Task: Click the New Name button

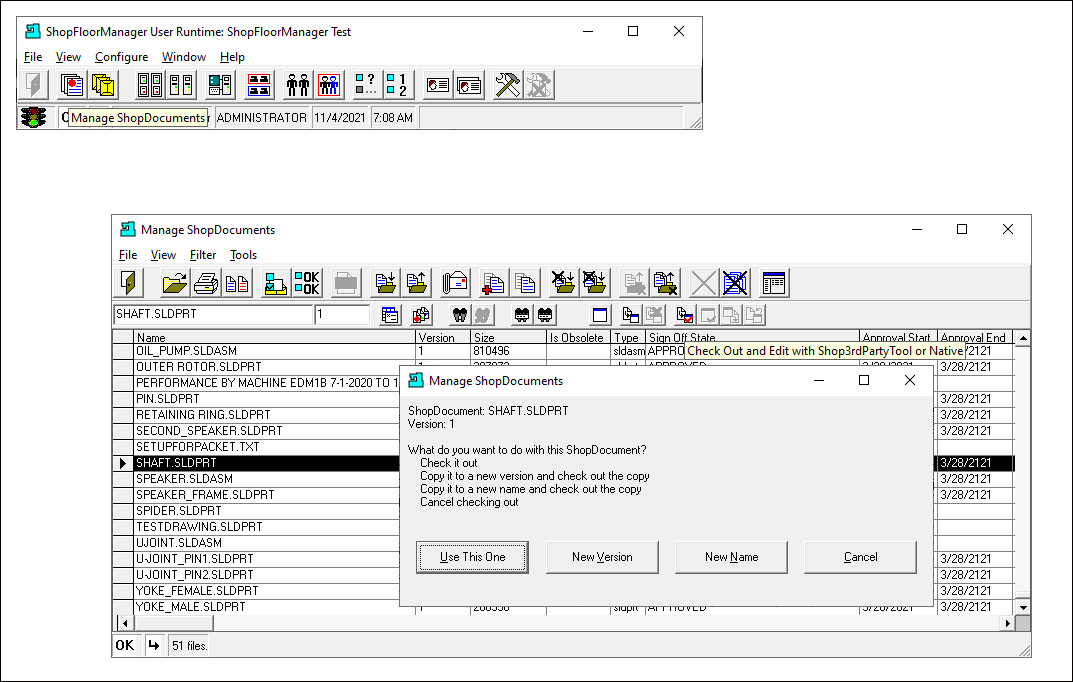Action: pos(732,557)
